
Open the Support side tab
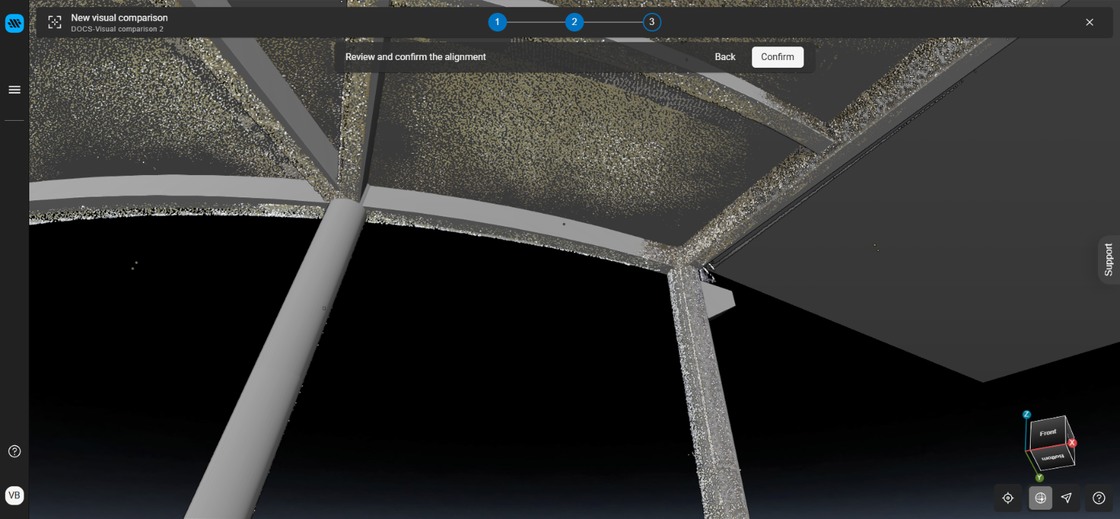(1109, 260)
